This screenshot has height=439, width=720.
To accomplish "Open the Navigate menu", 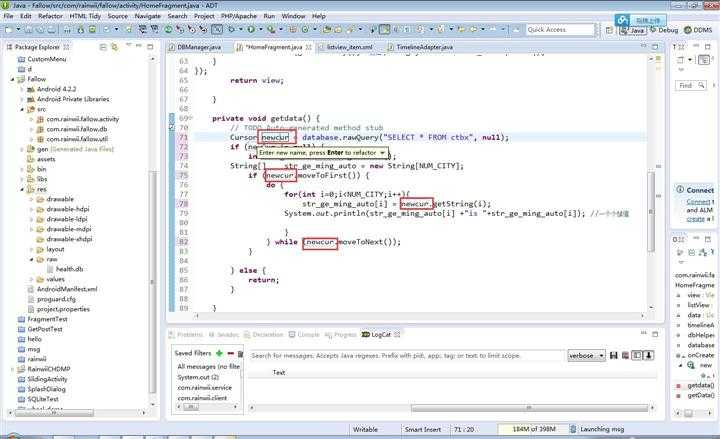I will 148,16.
